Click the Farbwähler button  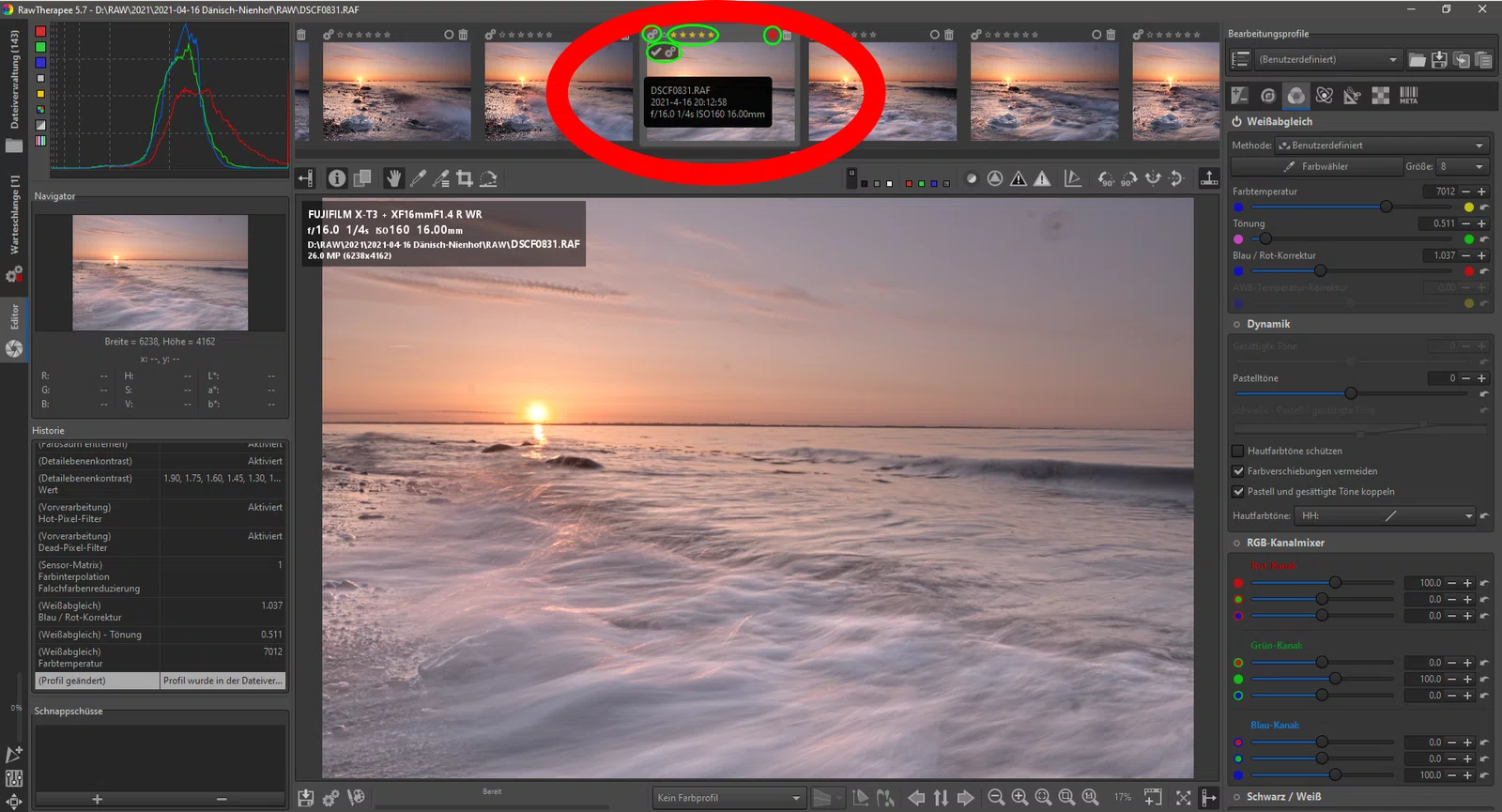(x=1316, y=166)
